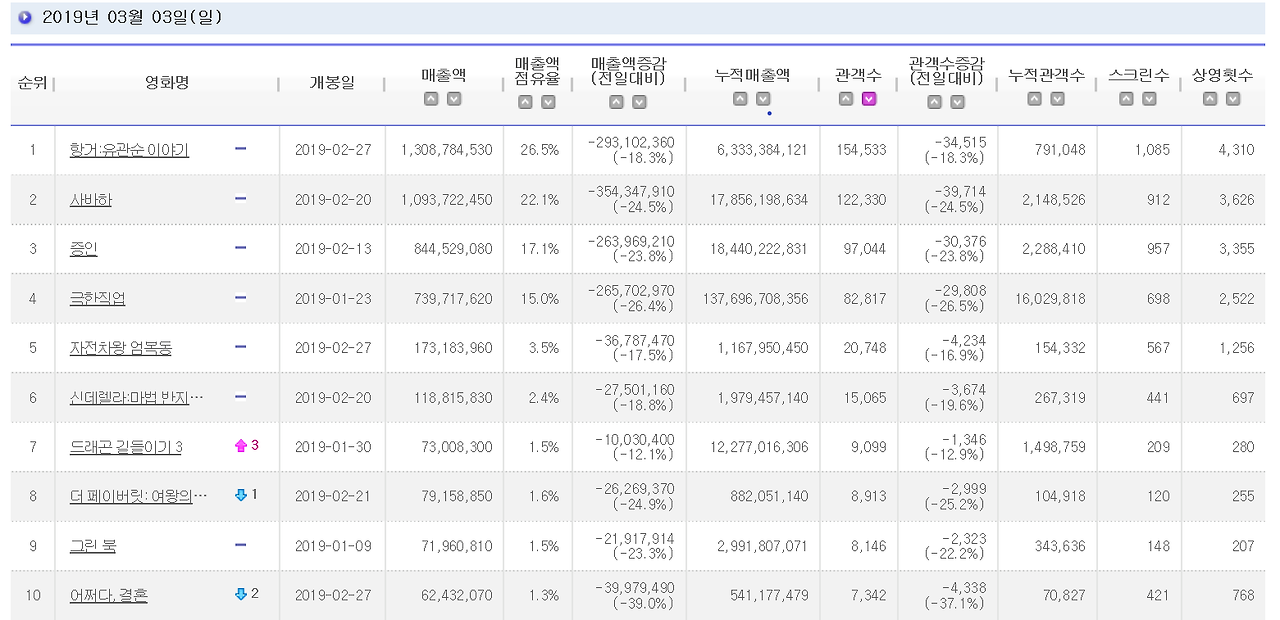Sort 스크린수 ascending with up arrow
The height and width of the screenshot is (620, 1280).
pyautogui.click(x=1126, y=99)
